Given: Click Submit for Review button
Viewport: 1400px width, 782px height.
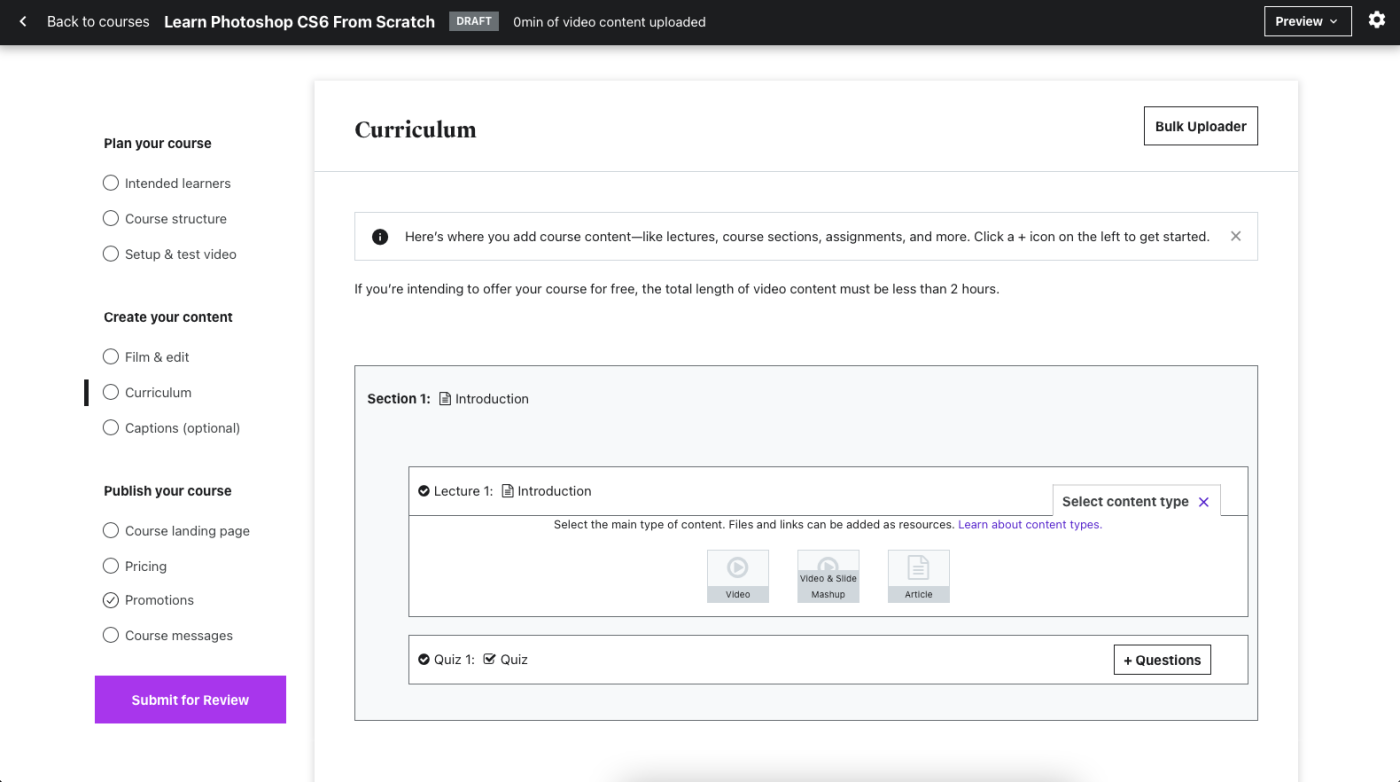Looking at the screenshot, I should 190,700.
